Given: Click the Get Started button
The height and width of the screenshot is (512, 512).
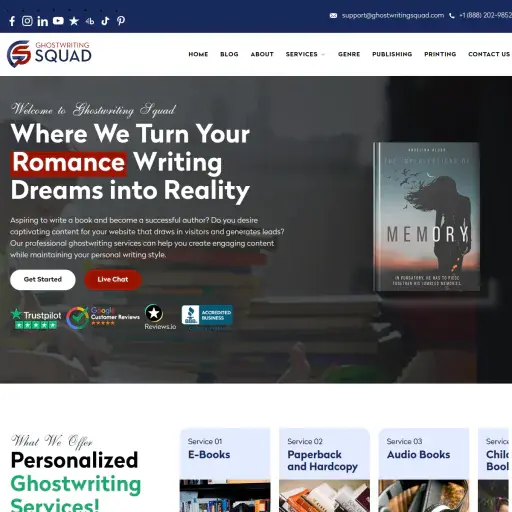Looking at the screenshot, I should [43, 279].
